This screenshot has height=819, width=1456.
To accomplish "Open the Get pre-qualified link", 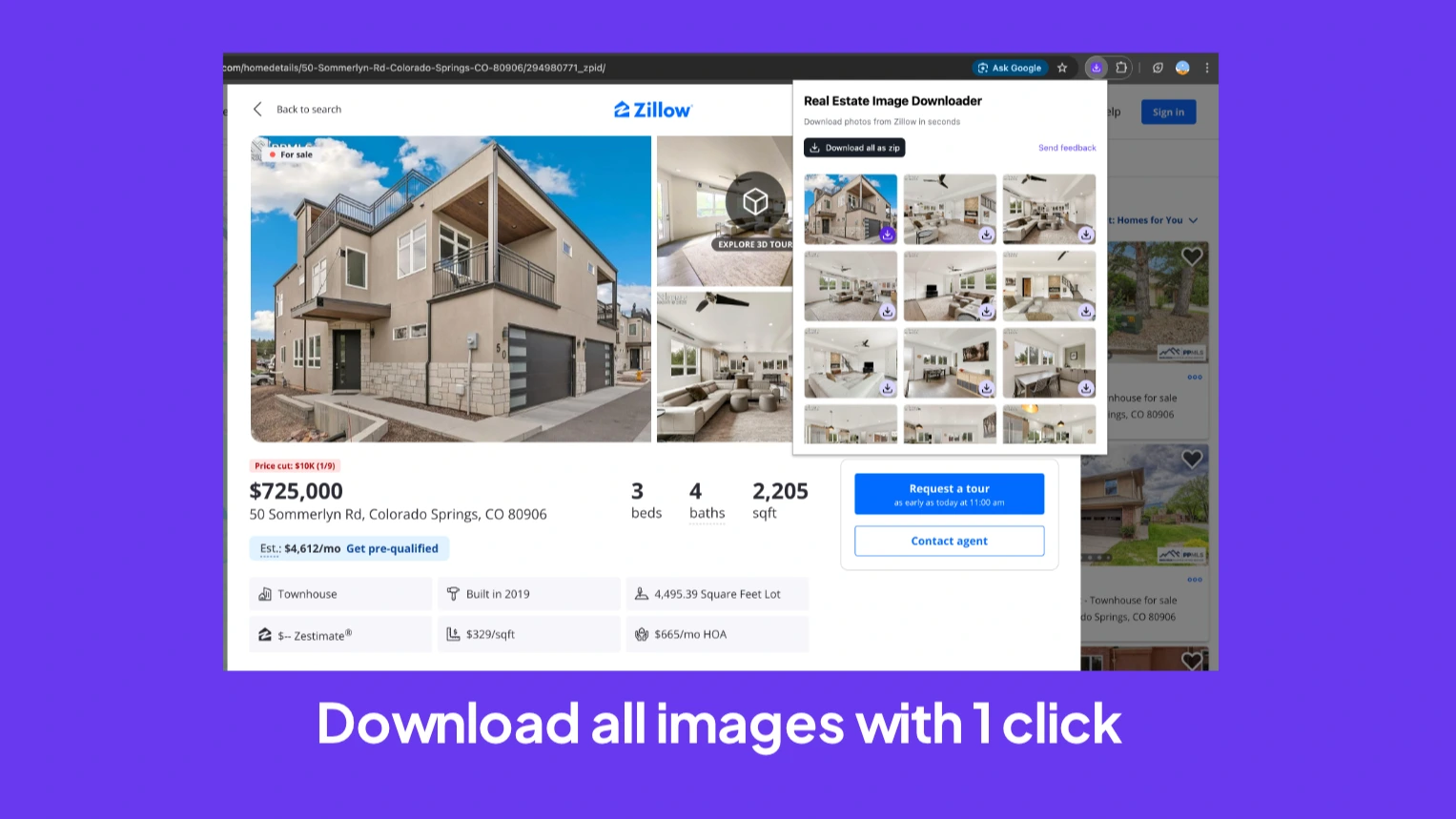I will [393, 548].
